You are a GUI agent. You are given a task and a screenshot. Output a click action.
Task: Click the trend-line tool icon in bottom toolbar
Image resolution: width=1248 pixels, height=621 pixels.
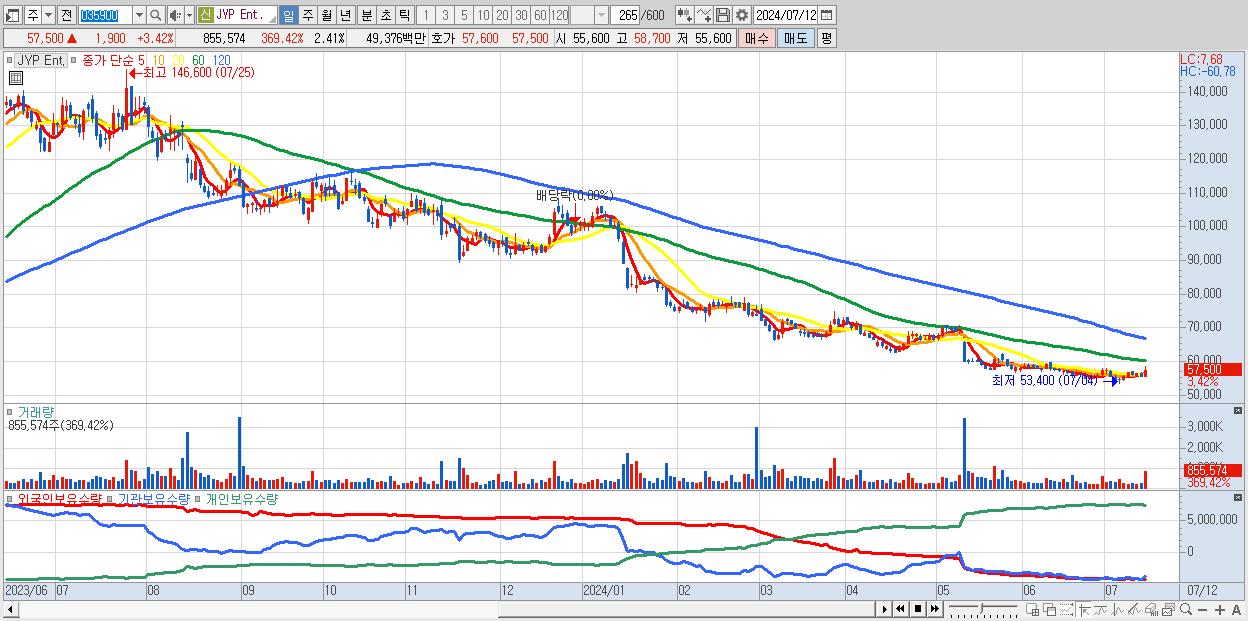tap(1100, 610)
